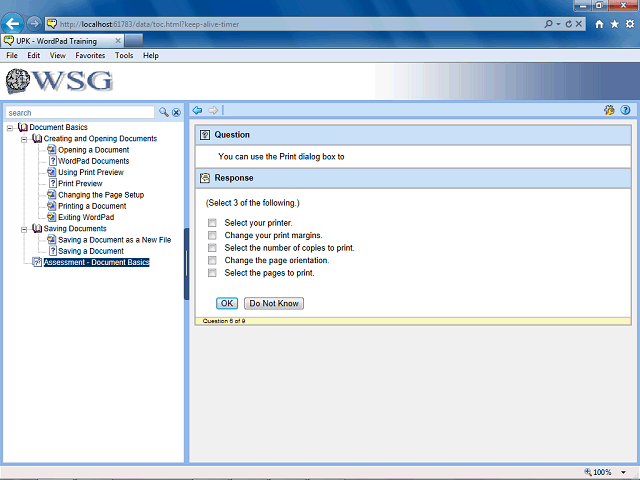Image resolution: width=640 pixels, height=480 pixels.
Task: Open the zoom level dropdown arrow
Action: [623, 472]
